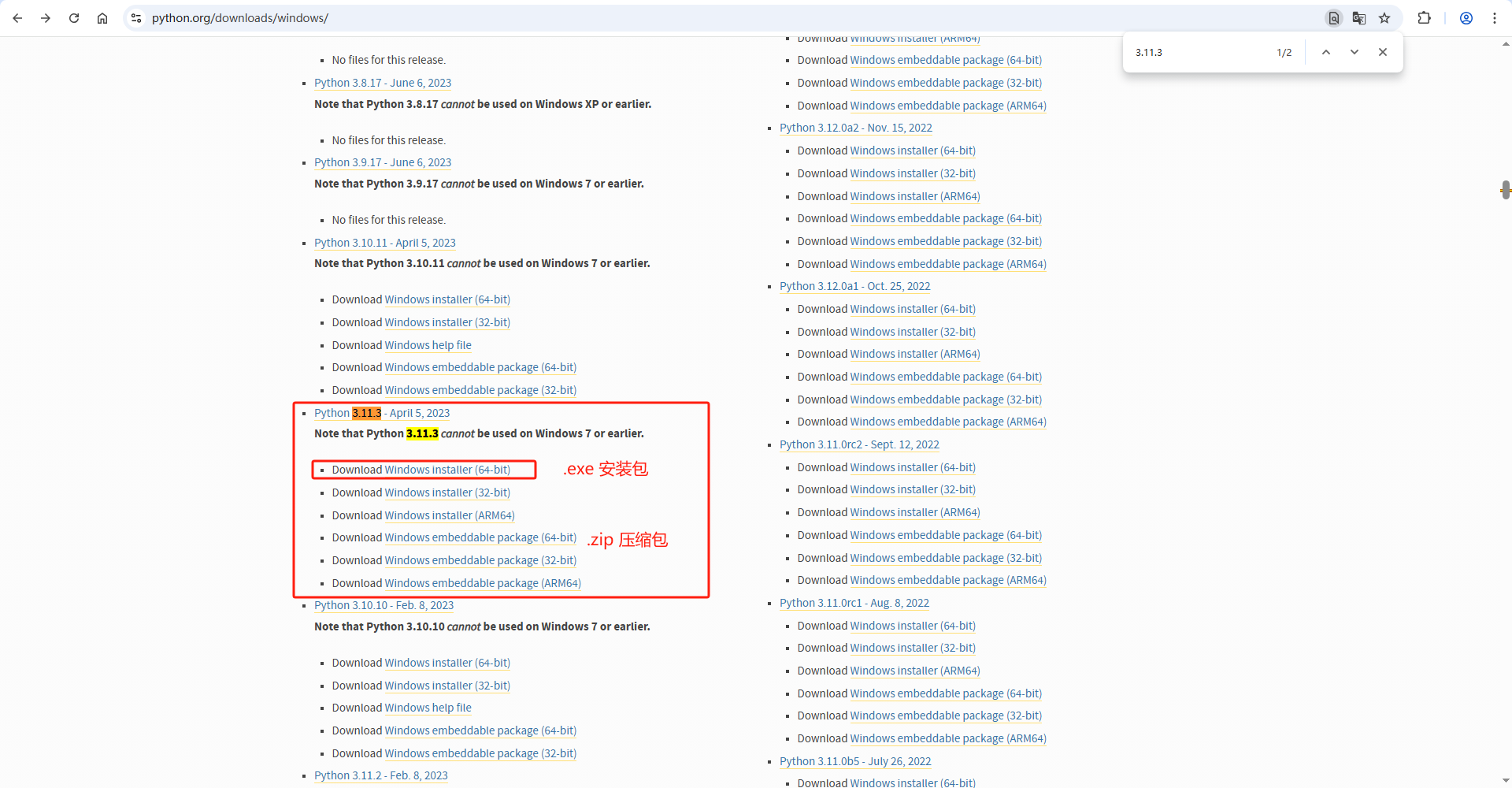The width and height of the screenshot is (1512, 788).
Task: Download Python 3.10.11 embeddable package (32-bit)
Action: [480, 390]
